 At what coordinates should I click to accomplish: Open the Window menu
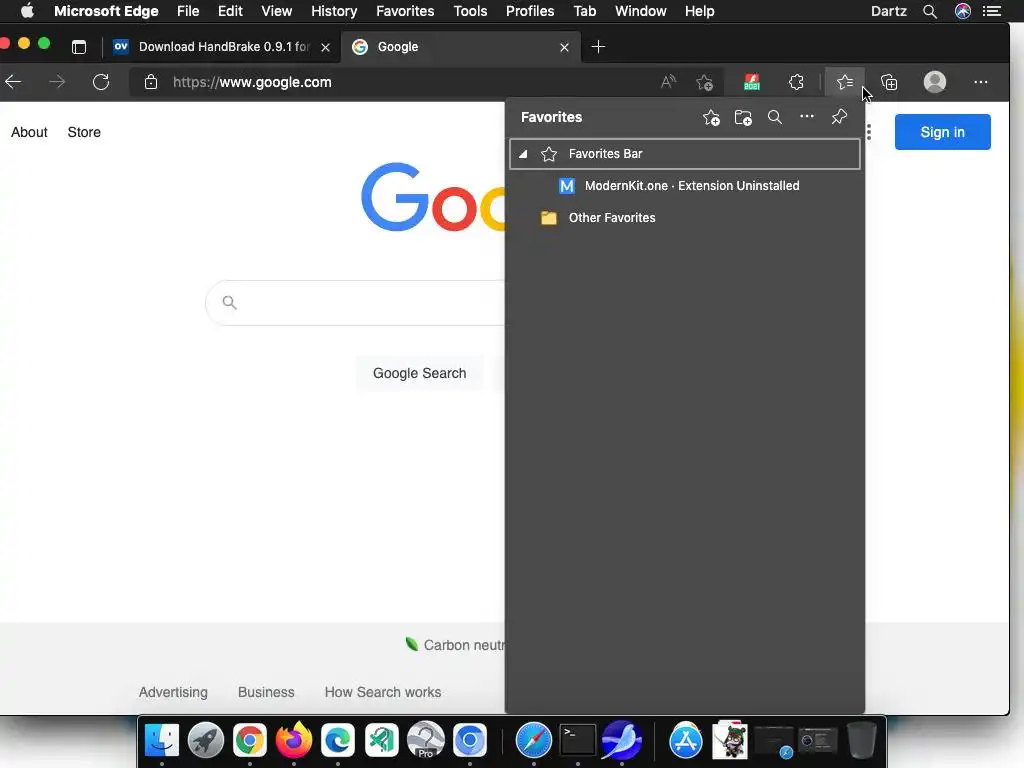641,11
